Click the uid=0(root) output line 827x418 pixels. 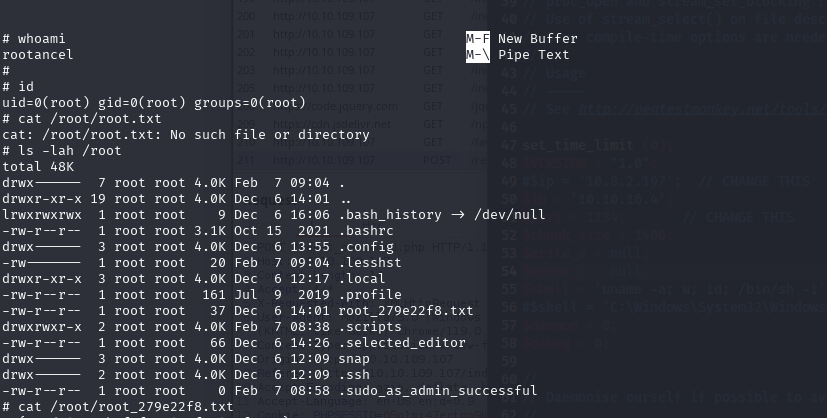point(154,103)
